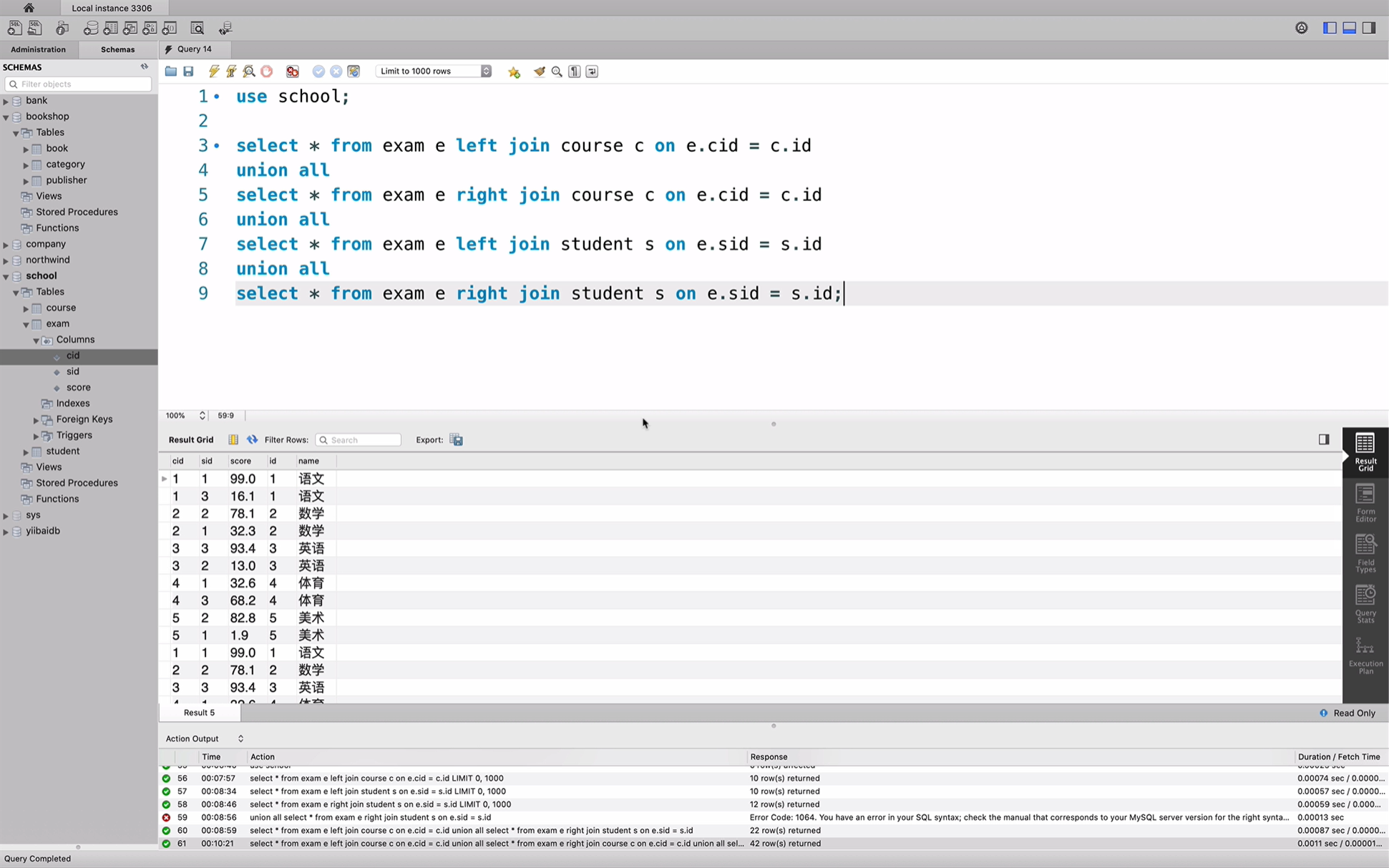The width and height of the screenshot is (1389, 868).
Task: Switch to the Schemas tab
Action: coord(117,49)
